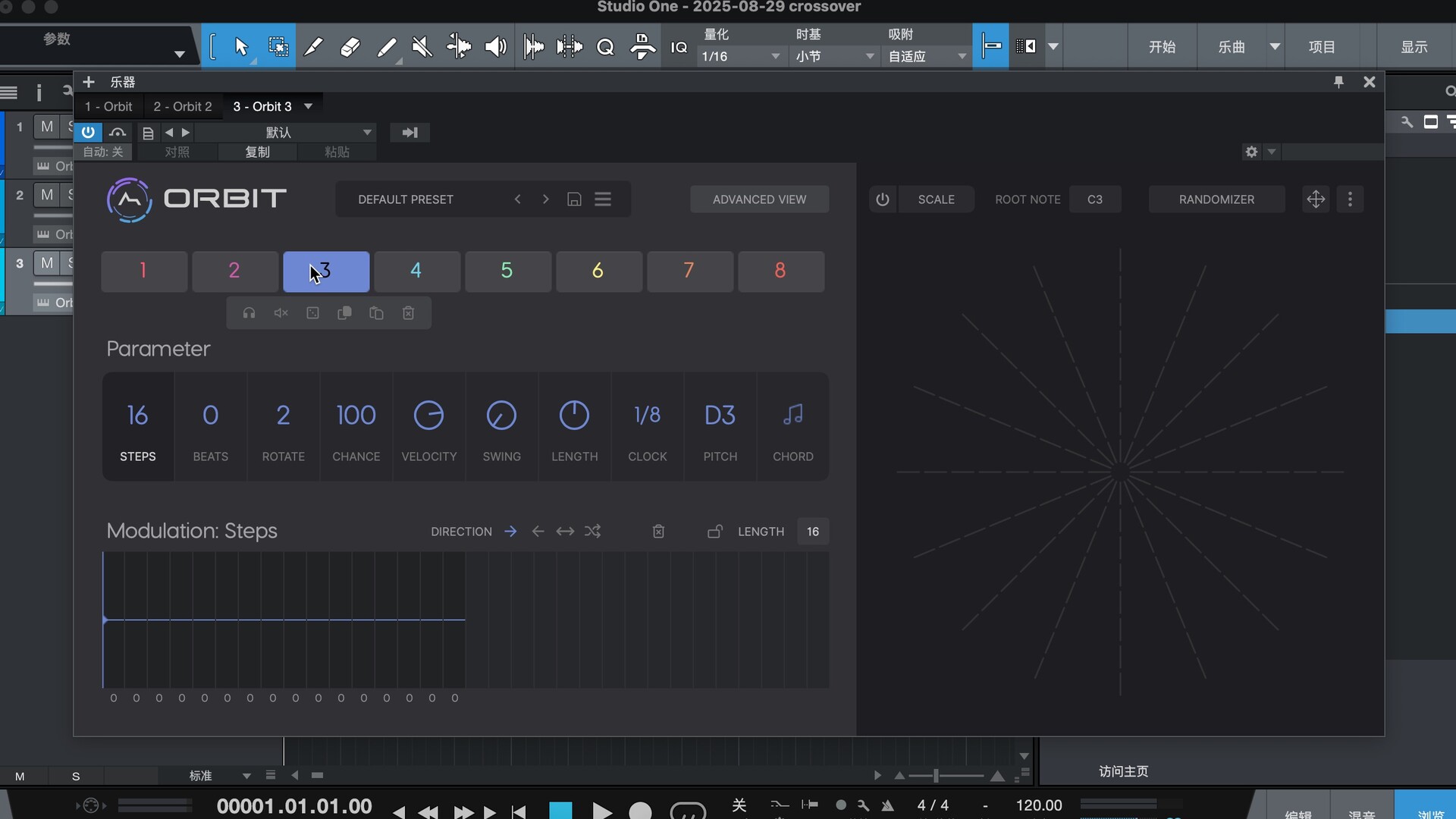1456x819 pixels.
Task: Expand the 3 - Orbit 3 tab arrow
Action: tap(309, 106)
